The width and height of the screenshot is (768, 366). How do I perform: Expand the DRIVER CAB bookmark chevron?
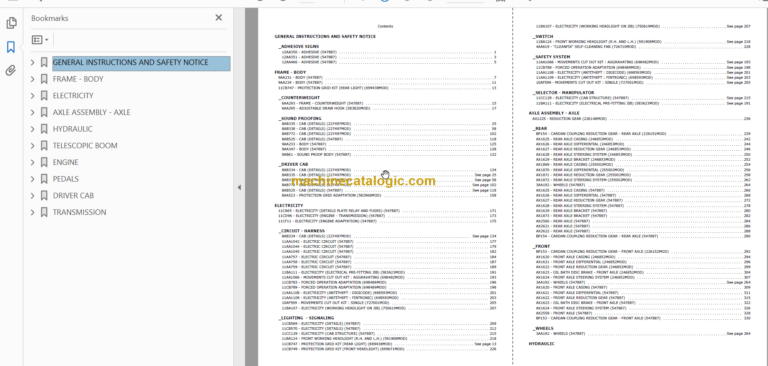coord(33,196)
